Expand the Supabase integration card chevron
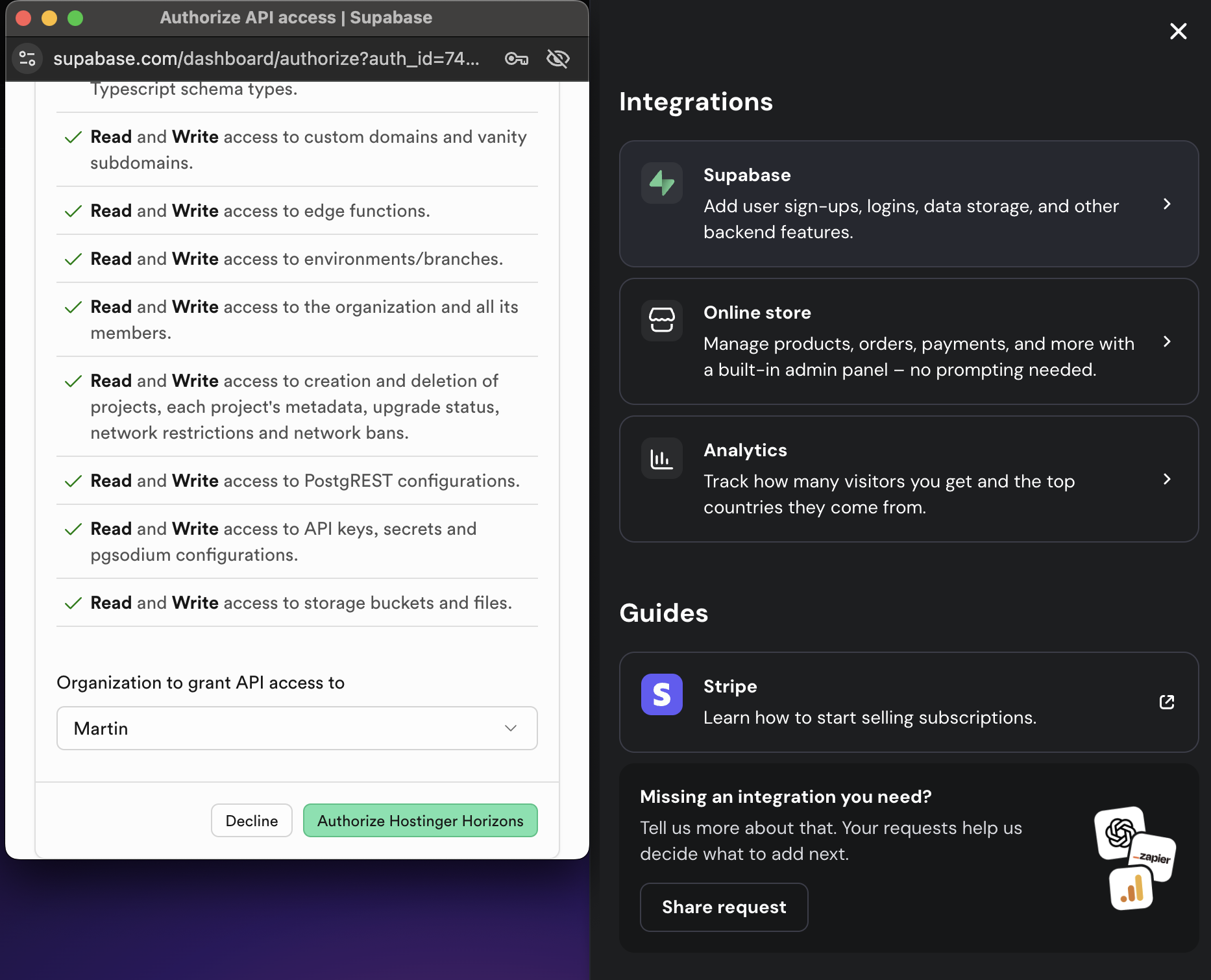1211x980 pixels. coord(1167,204)
